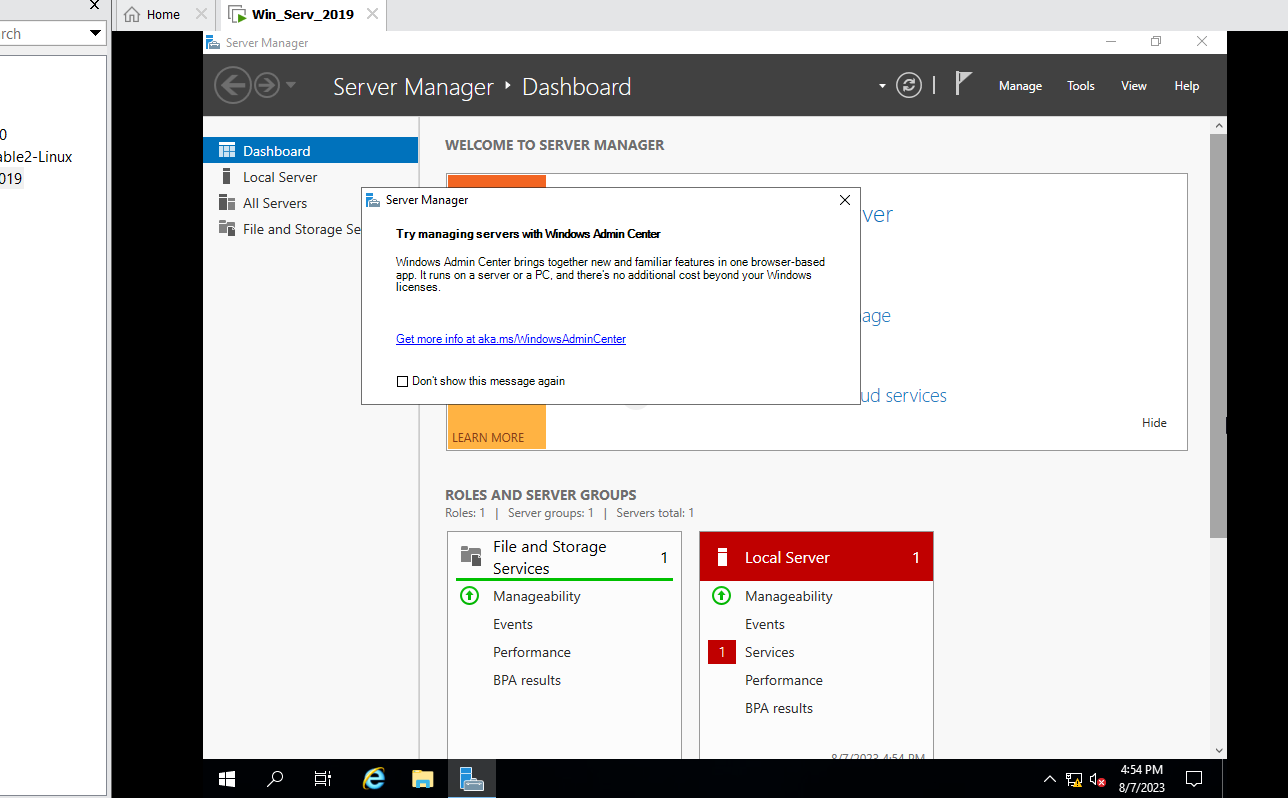Image resolution: width=1288 pixels, height=798 pixels.
Task: Open BPA results under File and Storage Services
Action: click(x=527, y=680)
